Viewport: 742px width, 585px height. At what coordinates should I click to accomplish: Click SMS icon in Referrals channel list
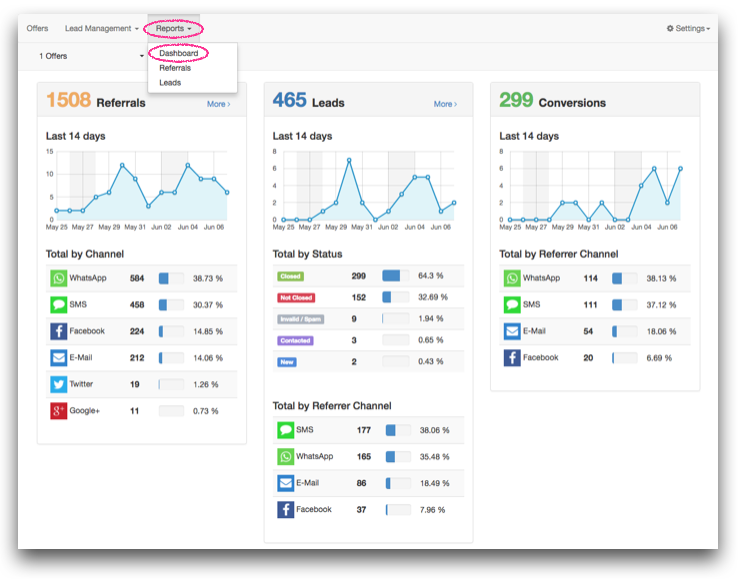pyautogui.click(x=58, y=305)
